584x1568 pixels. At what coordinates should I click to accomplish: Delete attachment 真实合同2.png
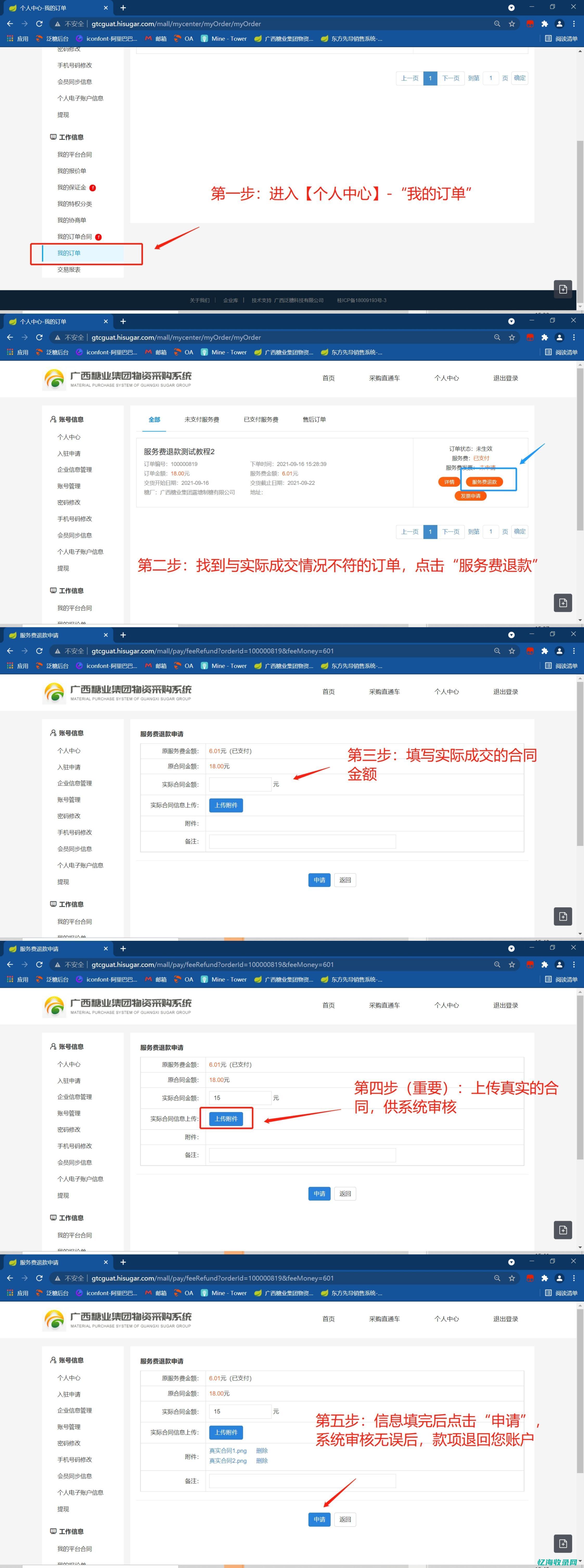pyautogui.click(x=262, y=1460)
